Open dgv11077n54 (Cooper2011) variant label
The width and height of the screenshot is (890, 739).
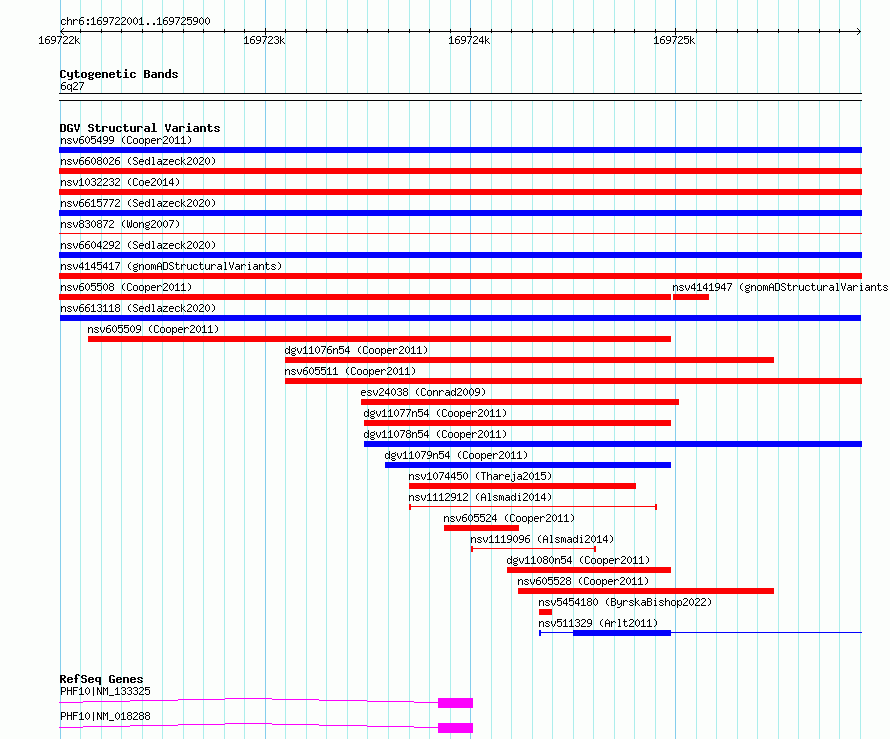[435, 413]
